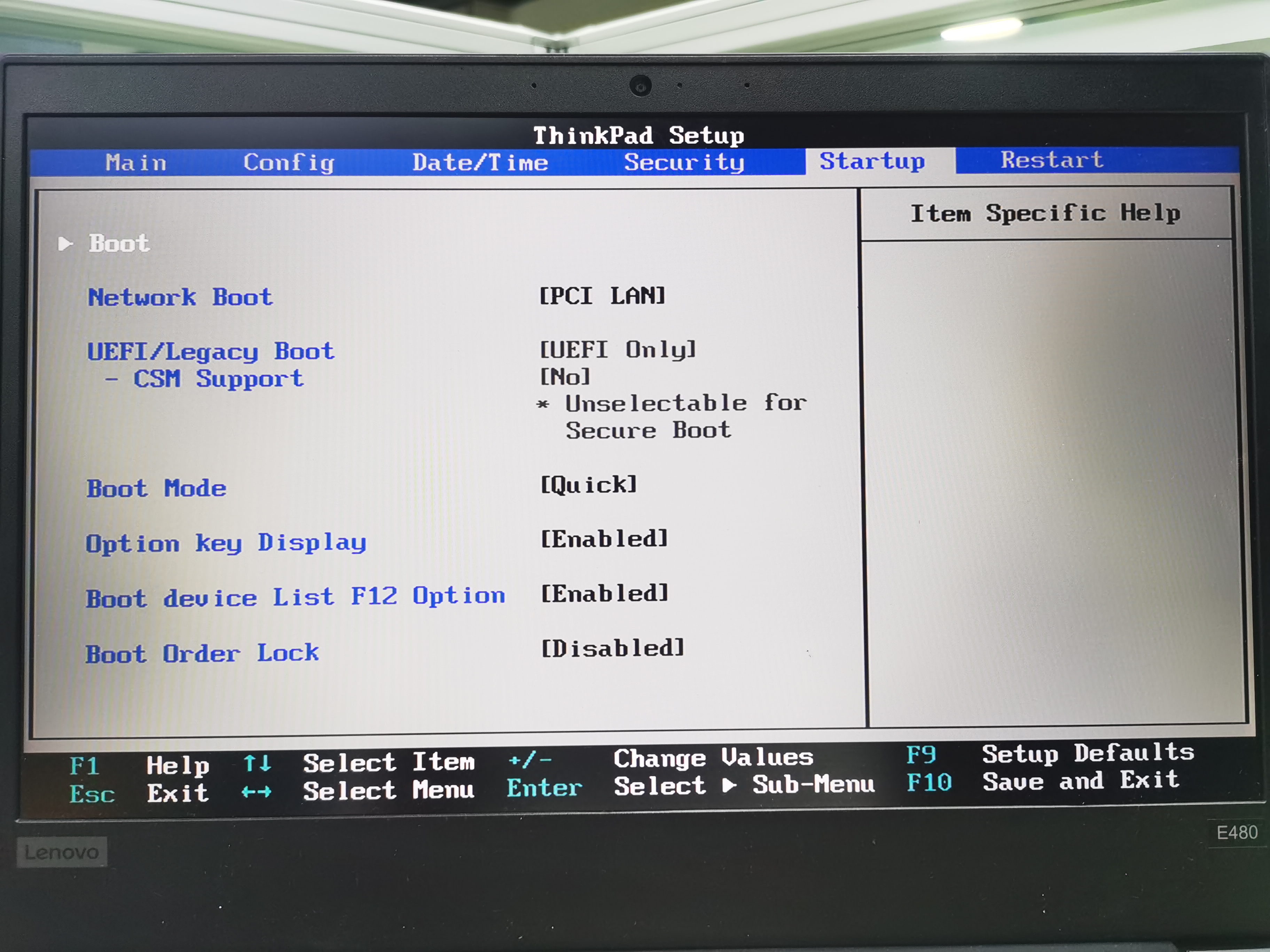Select the Security tab

[684, 162]
